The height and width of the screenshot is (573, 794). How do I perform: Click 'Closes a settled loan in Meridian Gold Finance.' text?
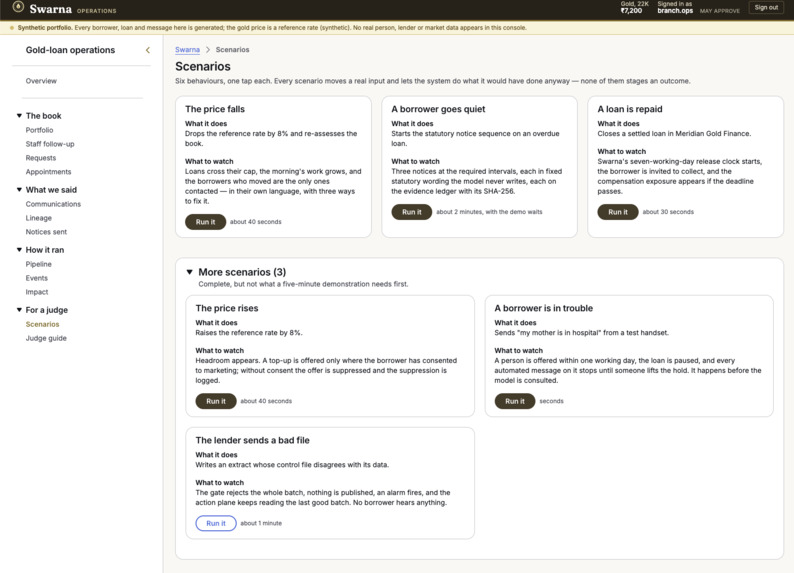674,134
